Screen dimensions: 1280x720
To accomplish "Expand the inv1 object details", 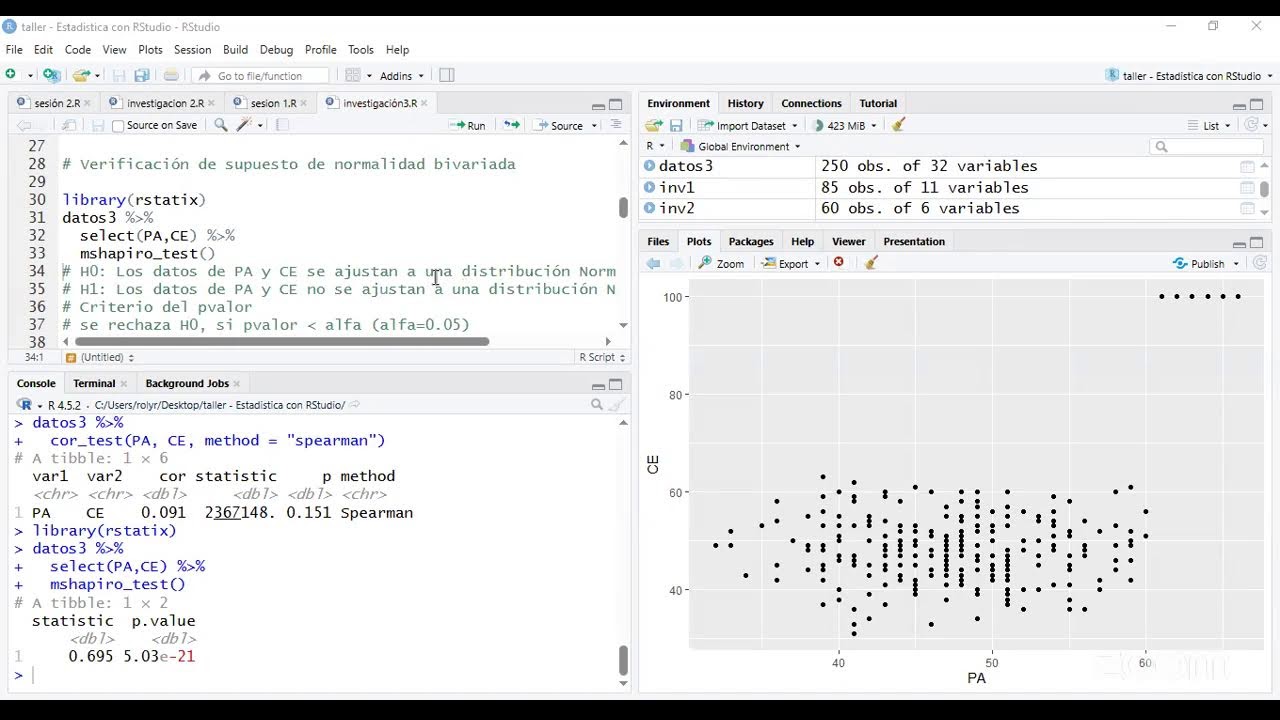I will (650, 187).
